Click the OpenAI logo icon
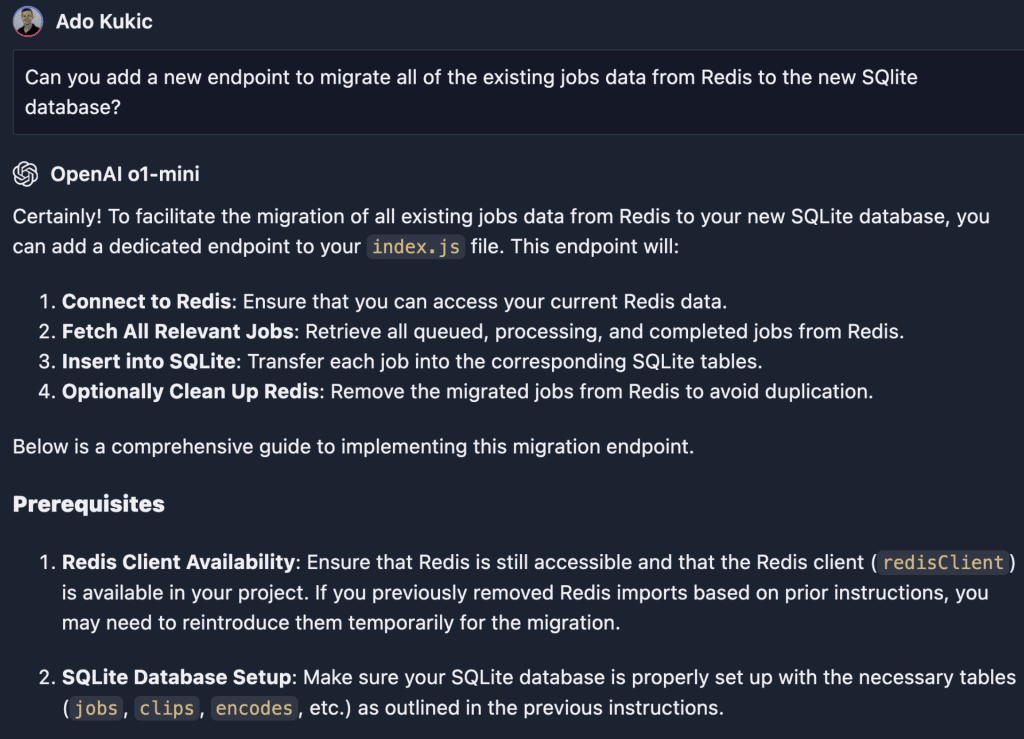 pos(26,174)
